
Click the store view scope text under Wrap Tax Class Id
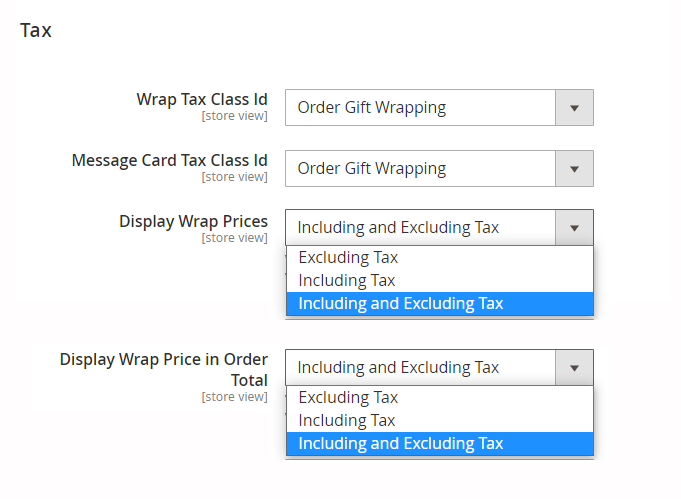234,116
